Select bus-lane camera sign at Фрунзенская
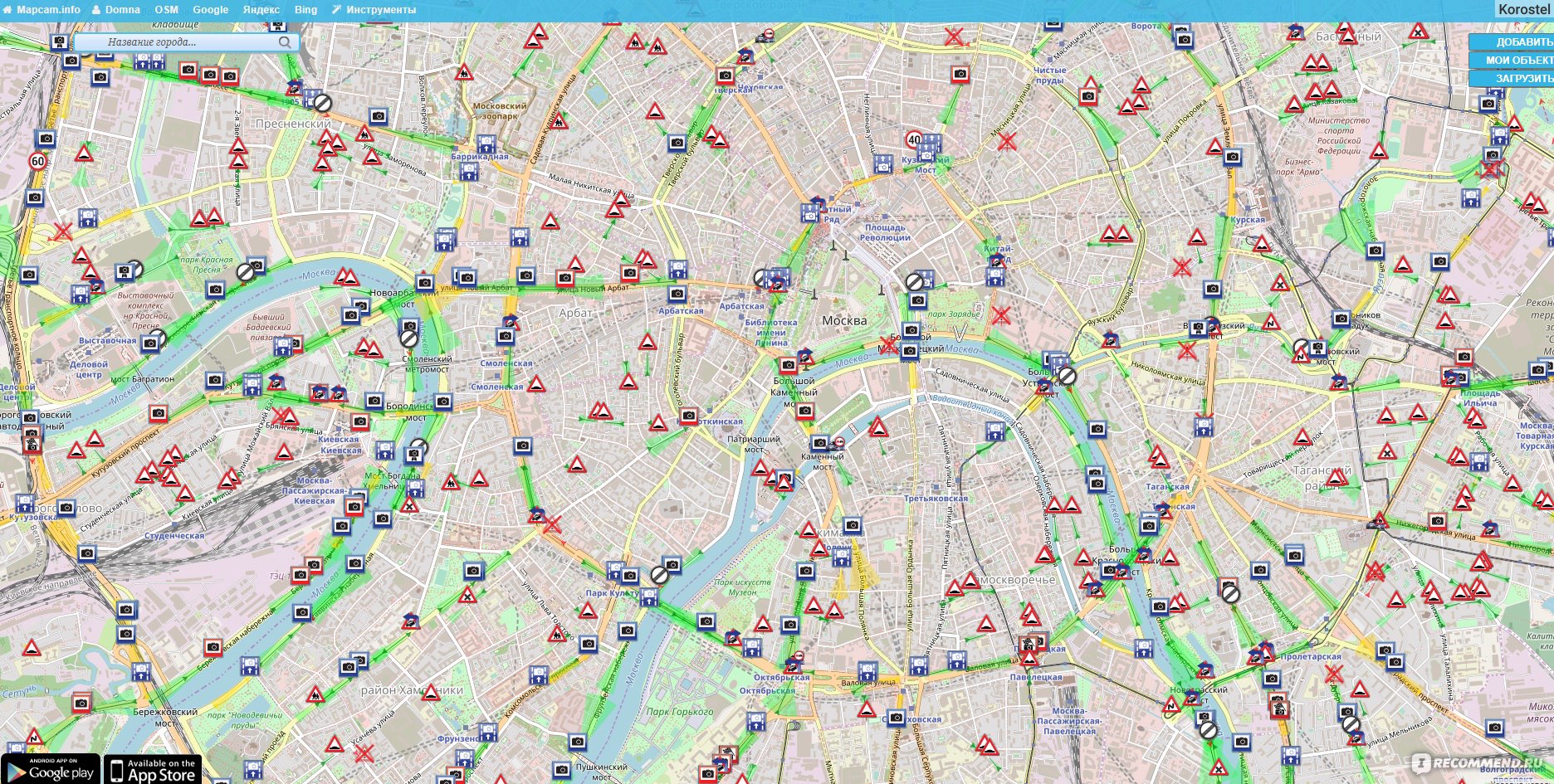 (488, 732)
